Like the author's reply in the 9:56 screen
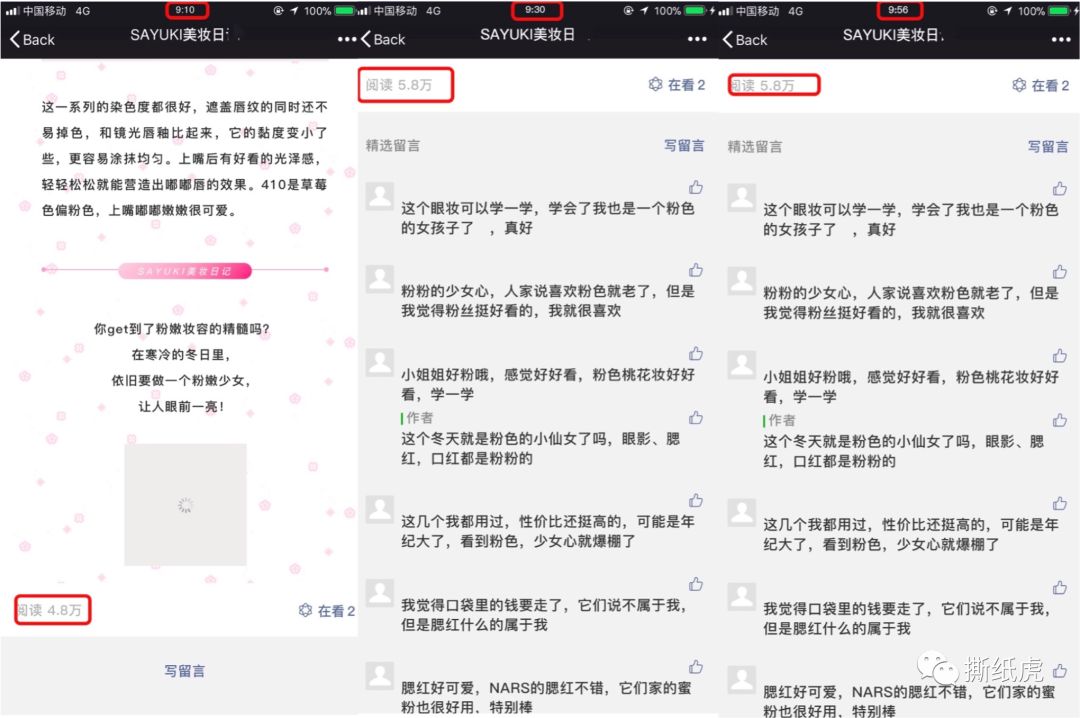Viewport: 1080px width, 718px height. click(1059, 420)
